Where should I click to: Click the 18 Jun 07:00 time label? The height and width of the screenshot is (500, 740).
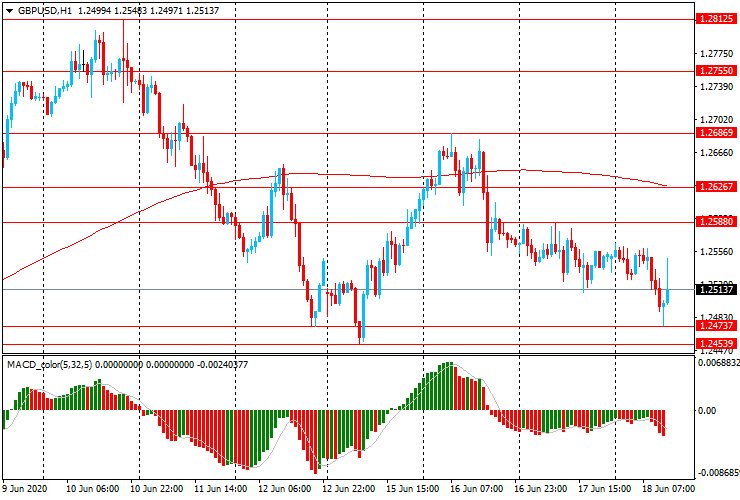pyautogui.click(x=669, y=489)
